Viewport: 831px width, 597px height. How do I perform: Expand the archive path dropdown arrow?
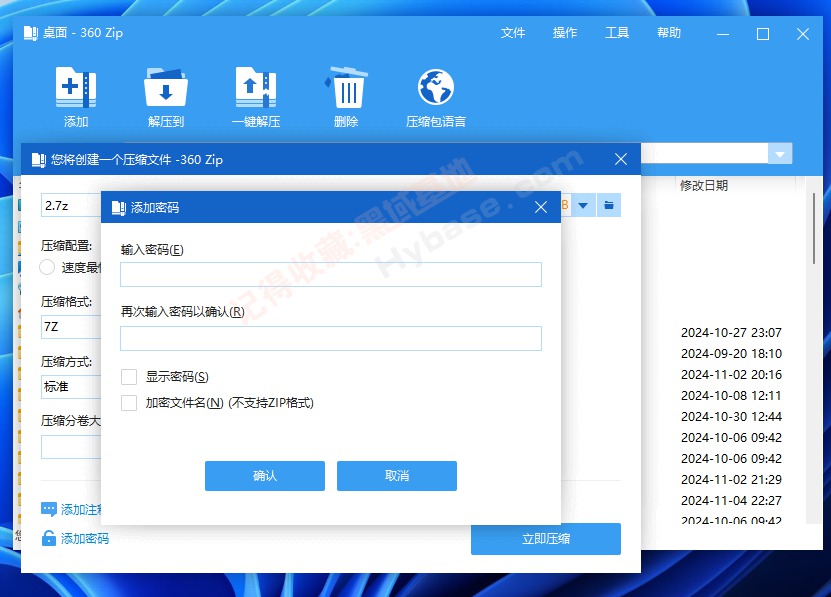[x=583, y=205]
